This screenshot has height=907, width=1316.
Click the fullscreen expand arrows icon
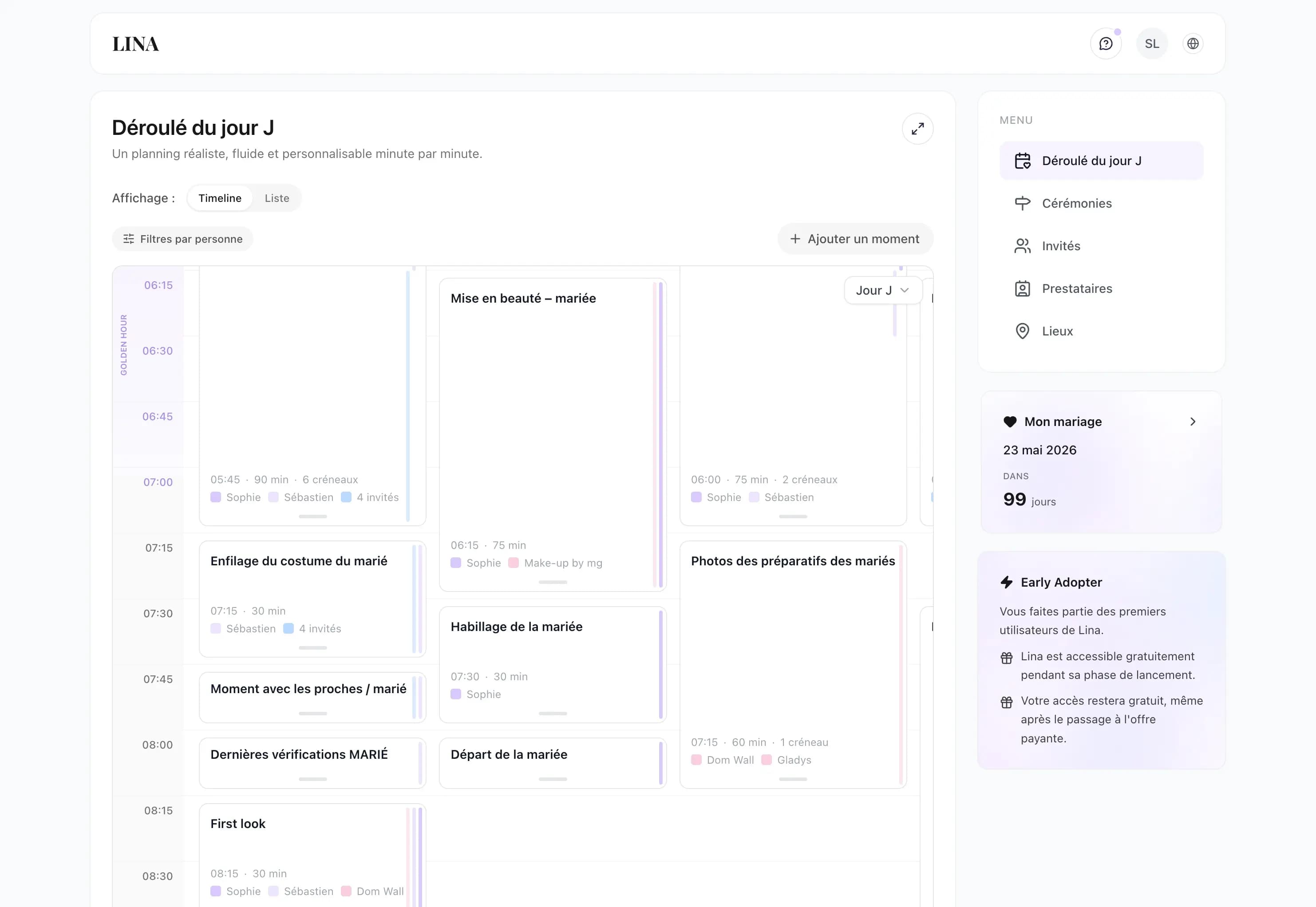click(917, 129)
